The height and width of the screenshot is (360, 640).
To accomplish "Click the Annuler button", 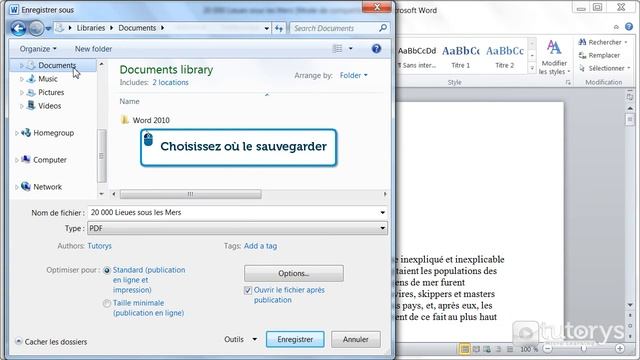I will pyautogui.click(x=356, y=339).
